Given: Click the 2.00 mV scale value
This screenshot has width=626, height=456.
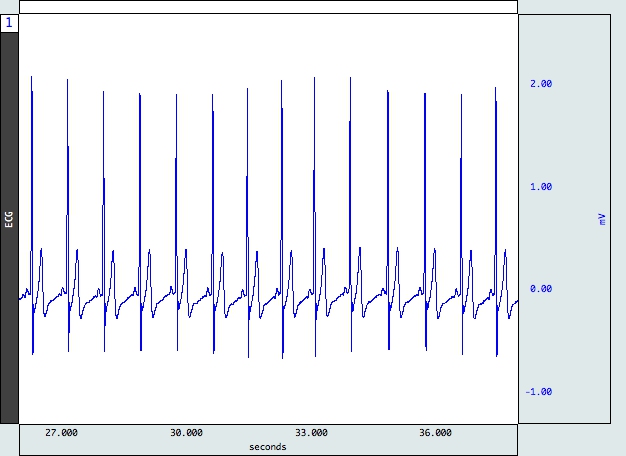Looking at the screenshot, I should coord(541,83).
